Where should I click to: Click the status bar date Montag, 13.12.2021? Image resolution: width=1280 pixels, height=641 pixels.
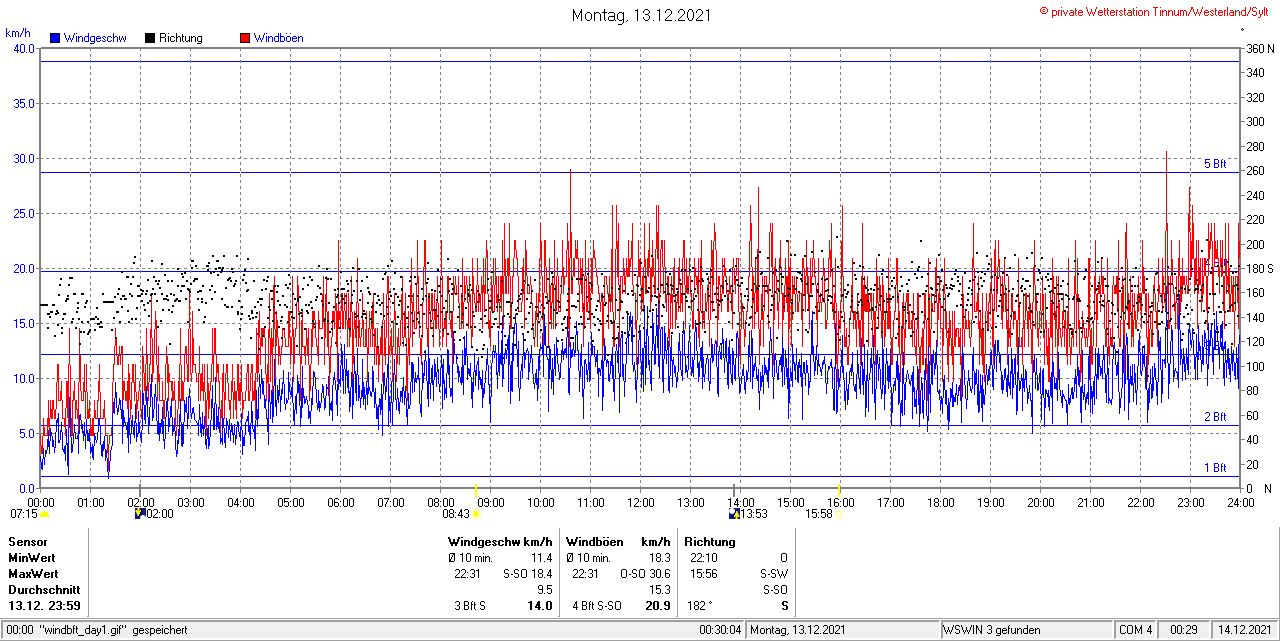click(799, 630)
